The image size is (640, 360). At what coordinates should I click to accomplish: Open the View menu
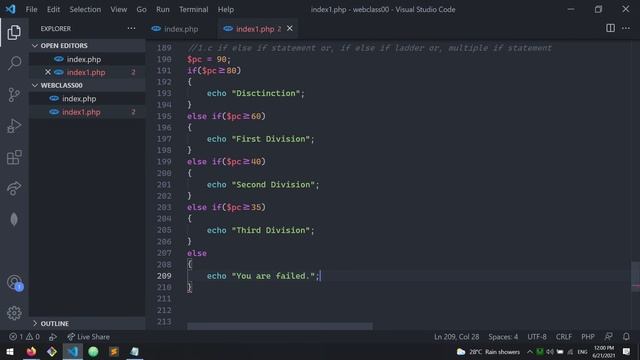click(x=118, y=9)
